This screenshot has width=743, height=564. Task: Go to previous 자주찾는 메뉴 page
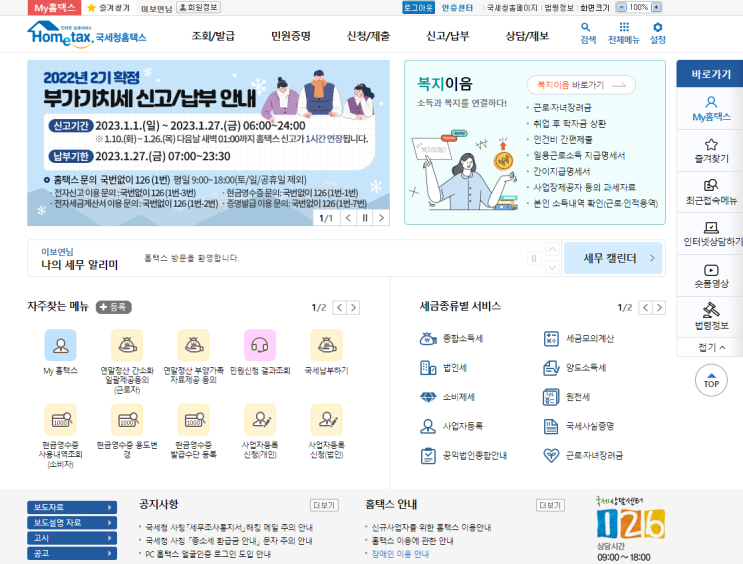pos(340,308)
